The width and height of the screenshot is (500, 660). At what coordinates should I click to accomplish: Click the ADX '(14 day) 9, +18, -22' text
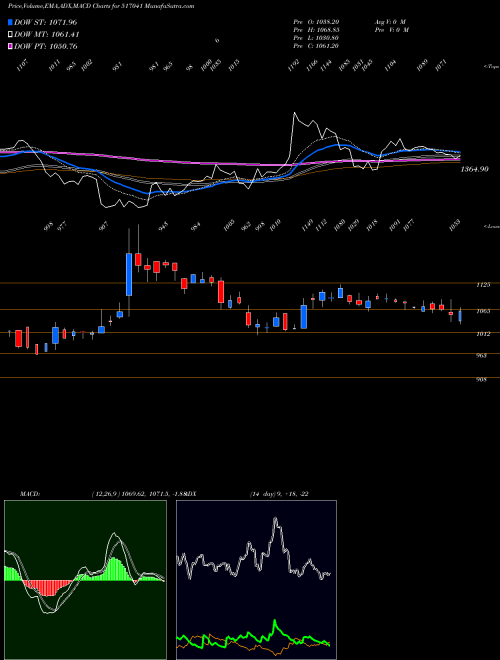[x=279, y=493]
